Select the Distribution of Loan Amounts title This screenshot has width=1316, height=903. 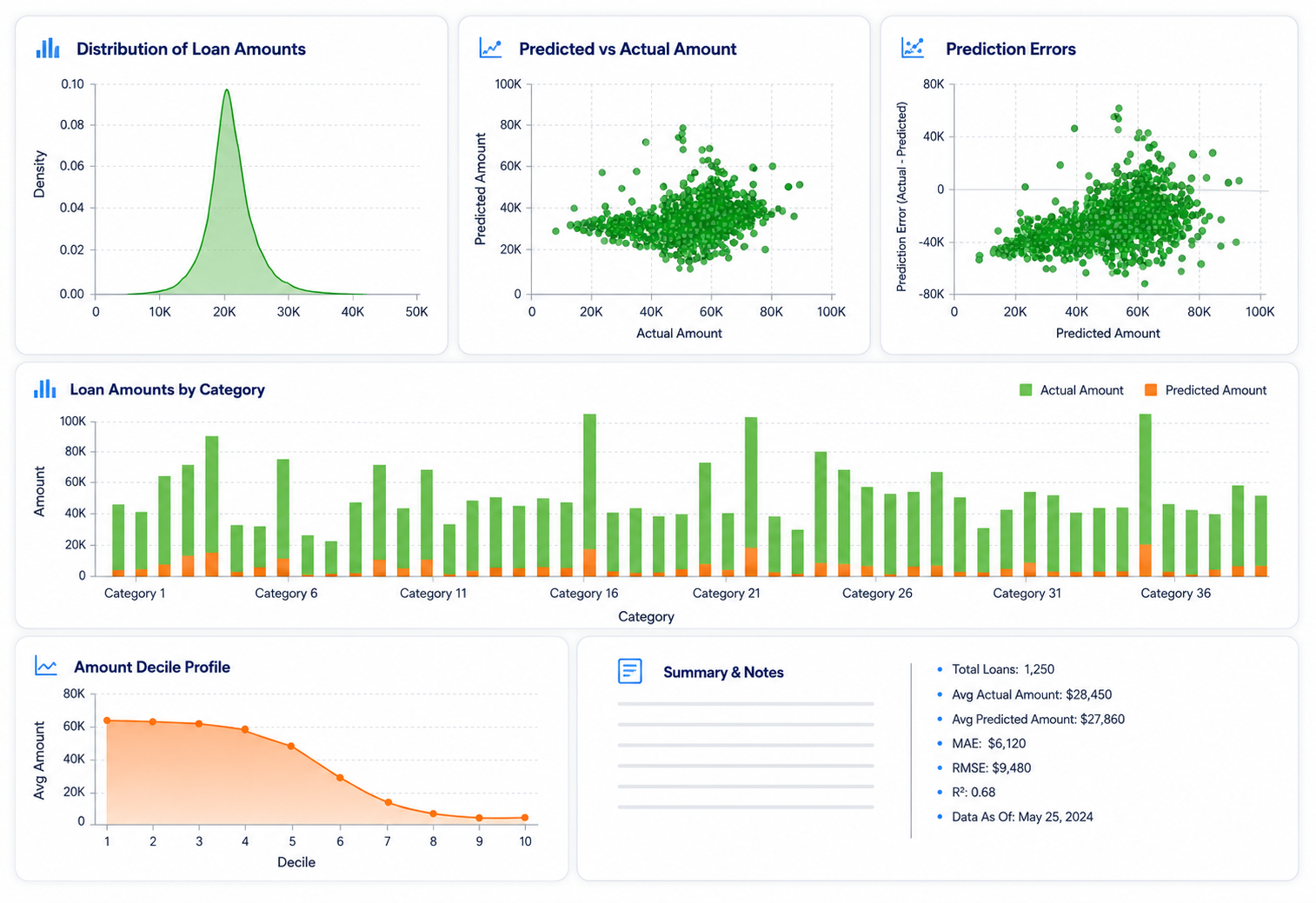[x=191, y=50]
